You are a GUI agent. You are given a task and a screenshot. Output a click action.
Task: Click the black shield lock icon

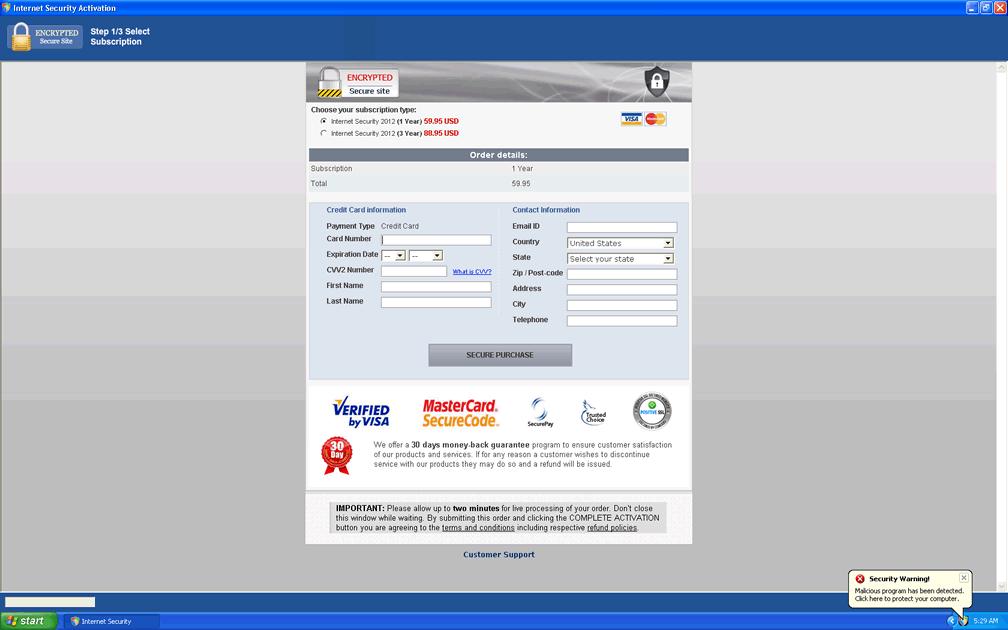[x=656, y=81]
